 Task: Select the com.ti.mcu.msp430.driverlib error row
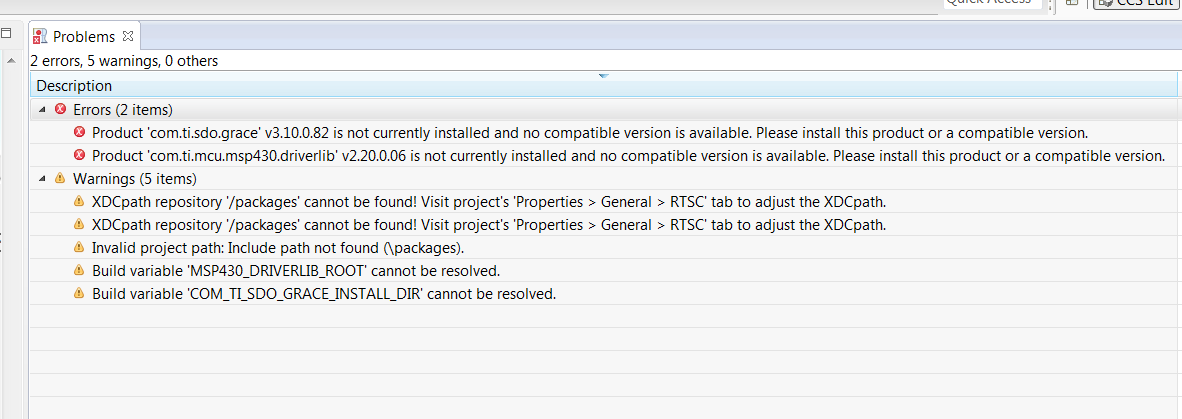[x=628, y=156]
